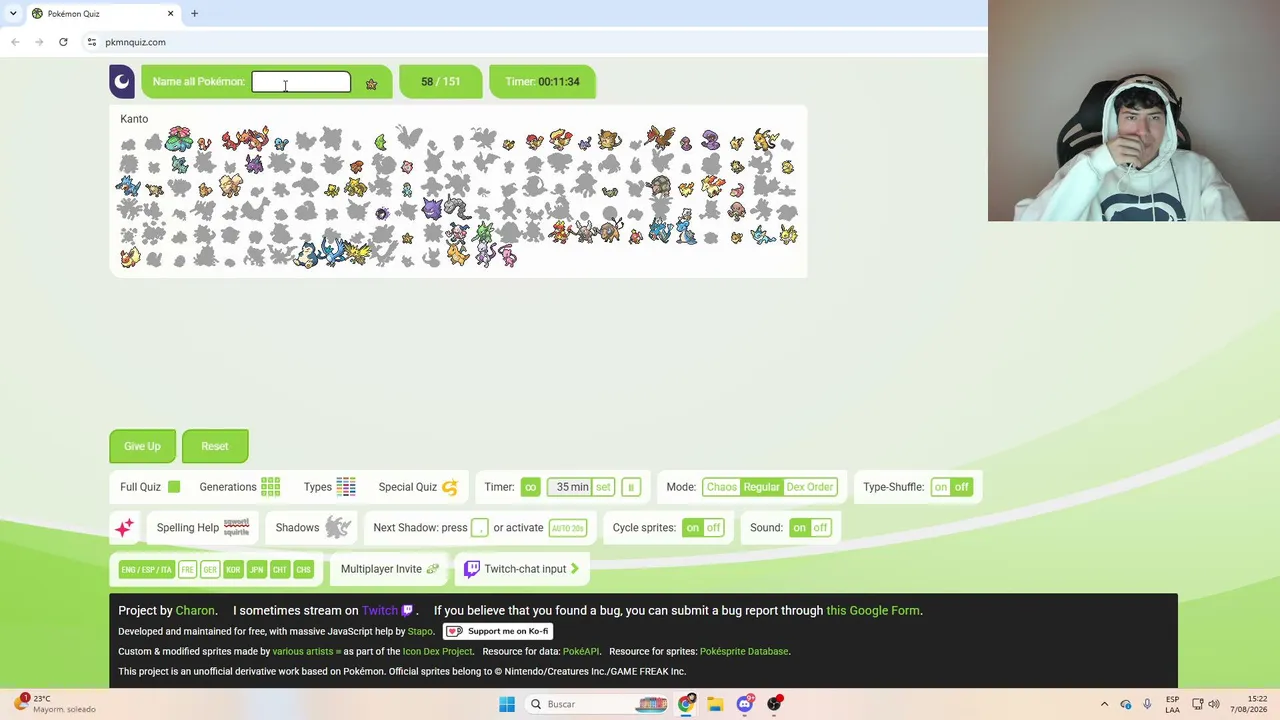The image size is (1280, 720).
Task: Apply the timer with the set button
Action: [603, 487]
